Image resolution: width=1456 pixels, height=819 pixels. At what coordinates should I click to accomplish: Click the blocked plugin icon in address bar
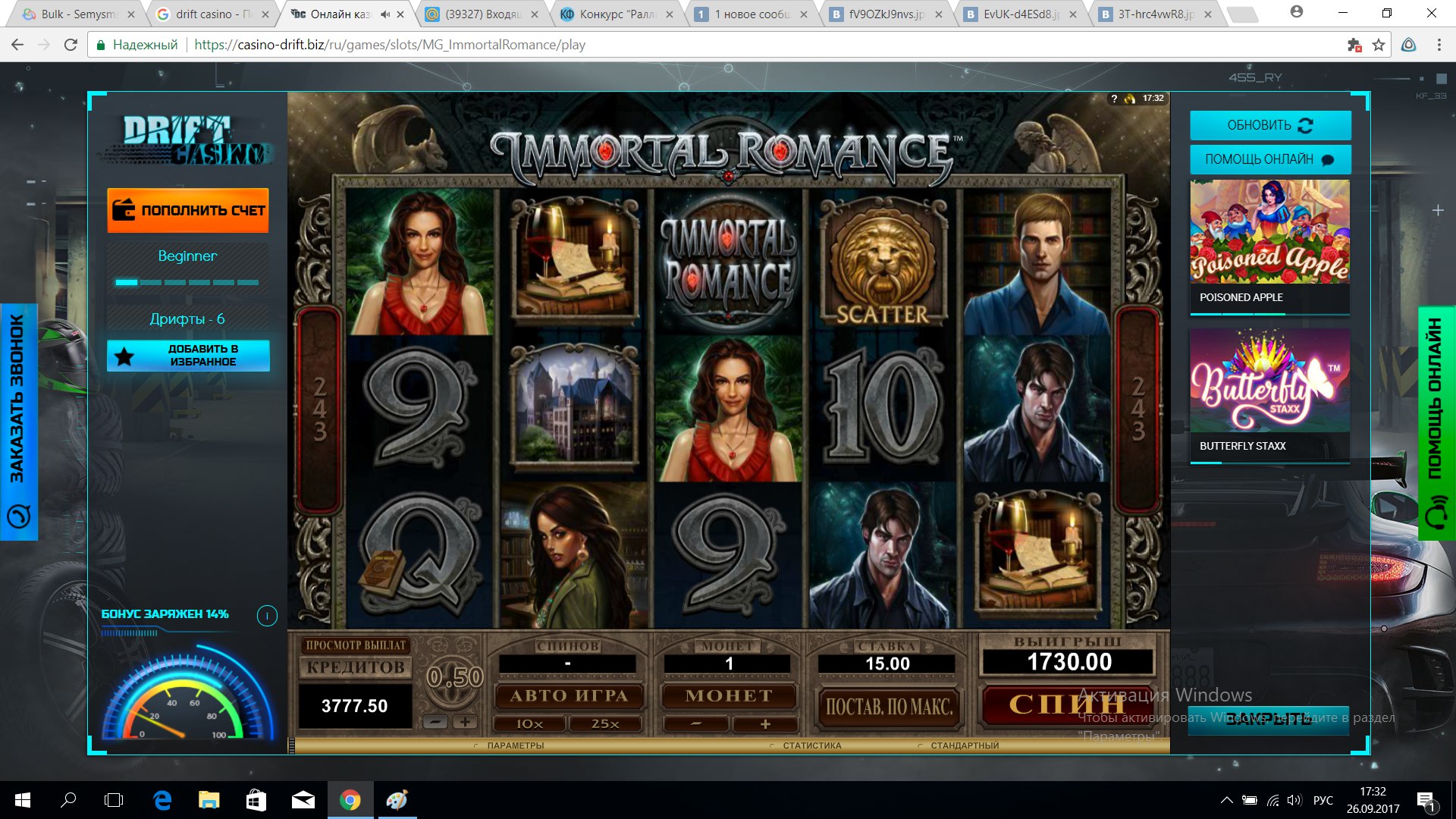pos(1354,45)
